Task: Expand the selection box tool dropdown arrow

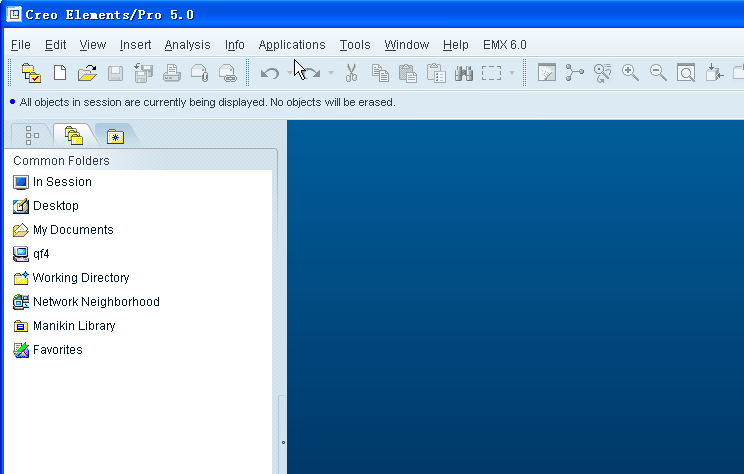Action: click(x=512, y=73)
